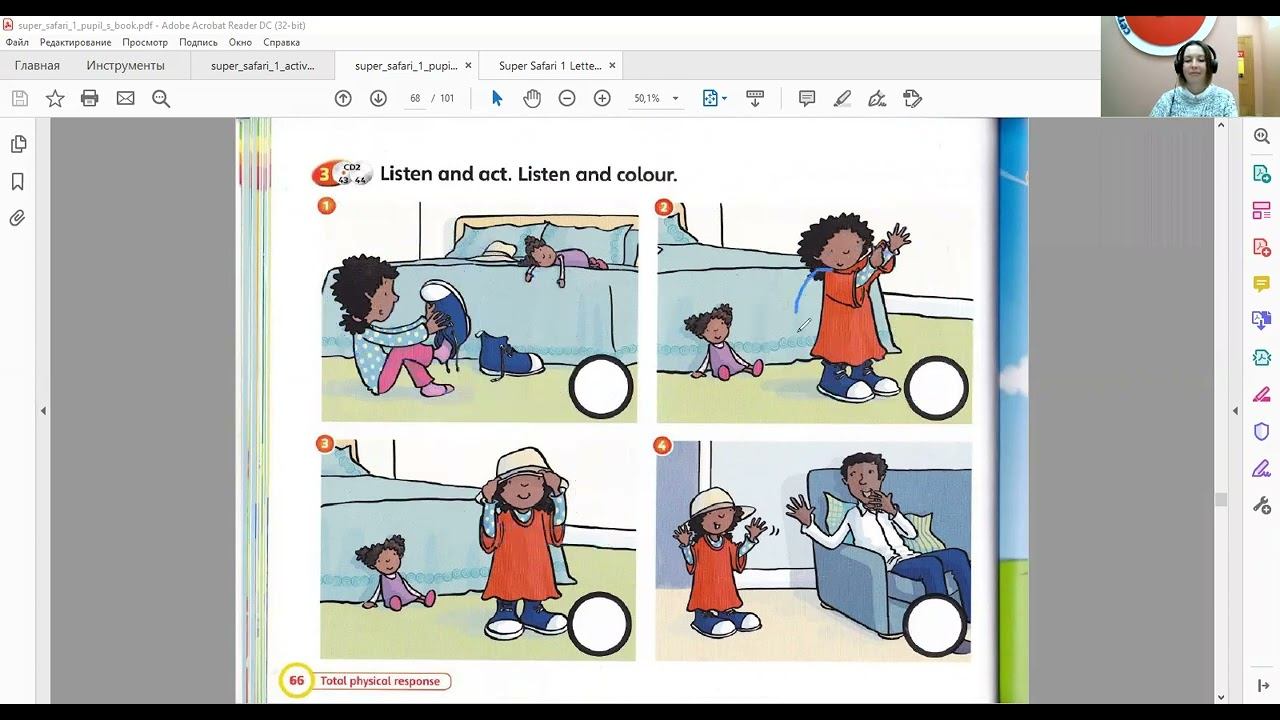Open the Bookmarks panel
The height and width of the screenshot is (720, 1280).
click(x=18, y=182)
